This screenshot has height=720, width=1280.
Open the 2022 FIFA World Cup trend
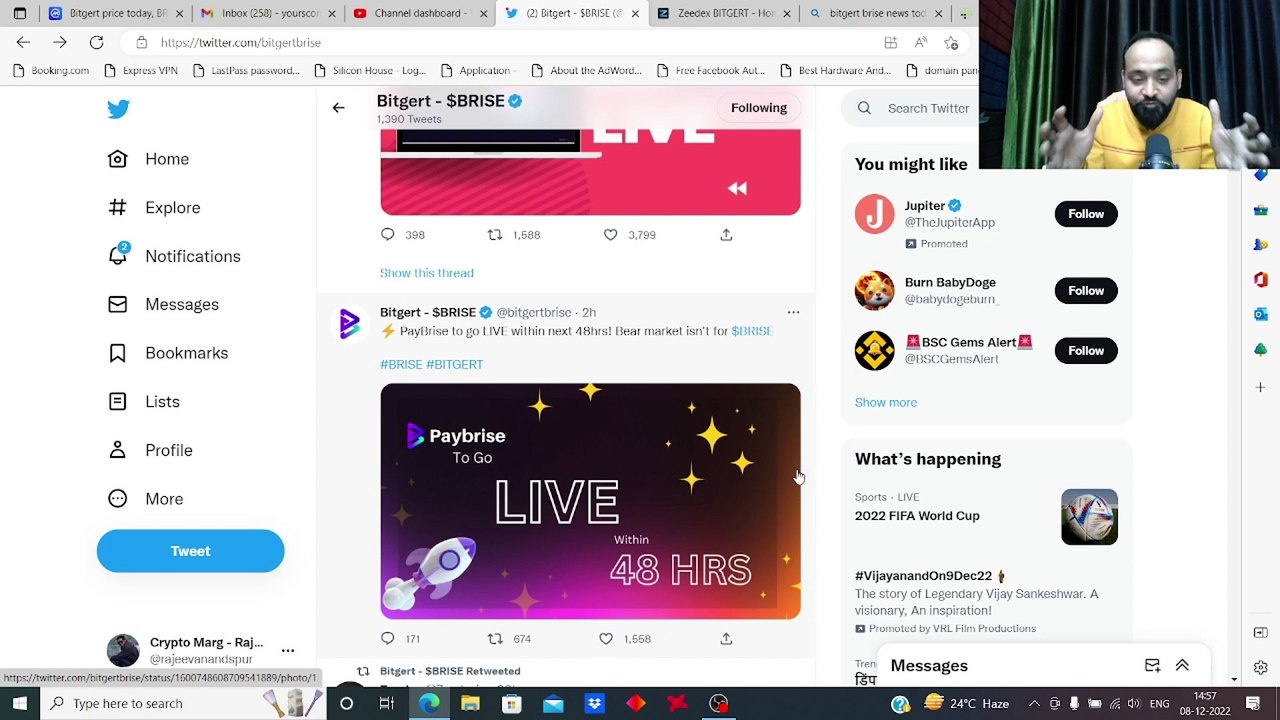tap(917, 516)
